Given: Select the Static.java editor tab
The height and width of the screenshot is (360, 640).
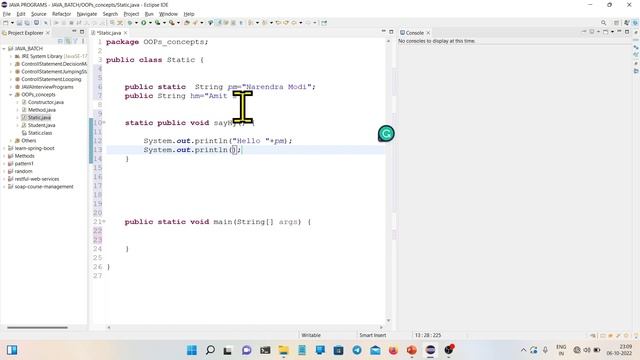Looking at the screenshot, I should (109, 33).
